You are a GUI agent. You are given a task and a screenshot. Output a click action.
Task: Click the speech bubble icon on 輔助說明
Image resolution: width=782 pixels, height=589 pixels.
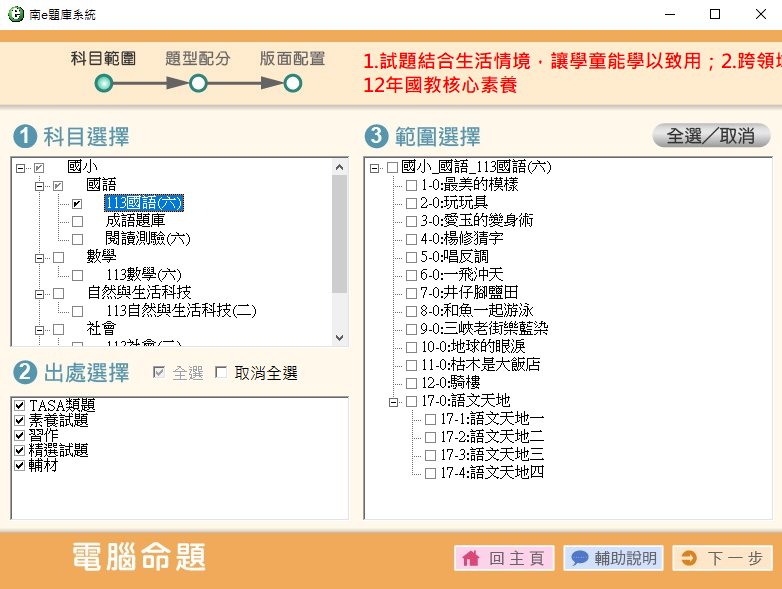click(580, 559)
